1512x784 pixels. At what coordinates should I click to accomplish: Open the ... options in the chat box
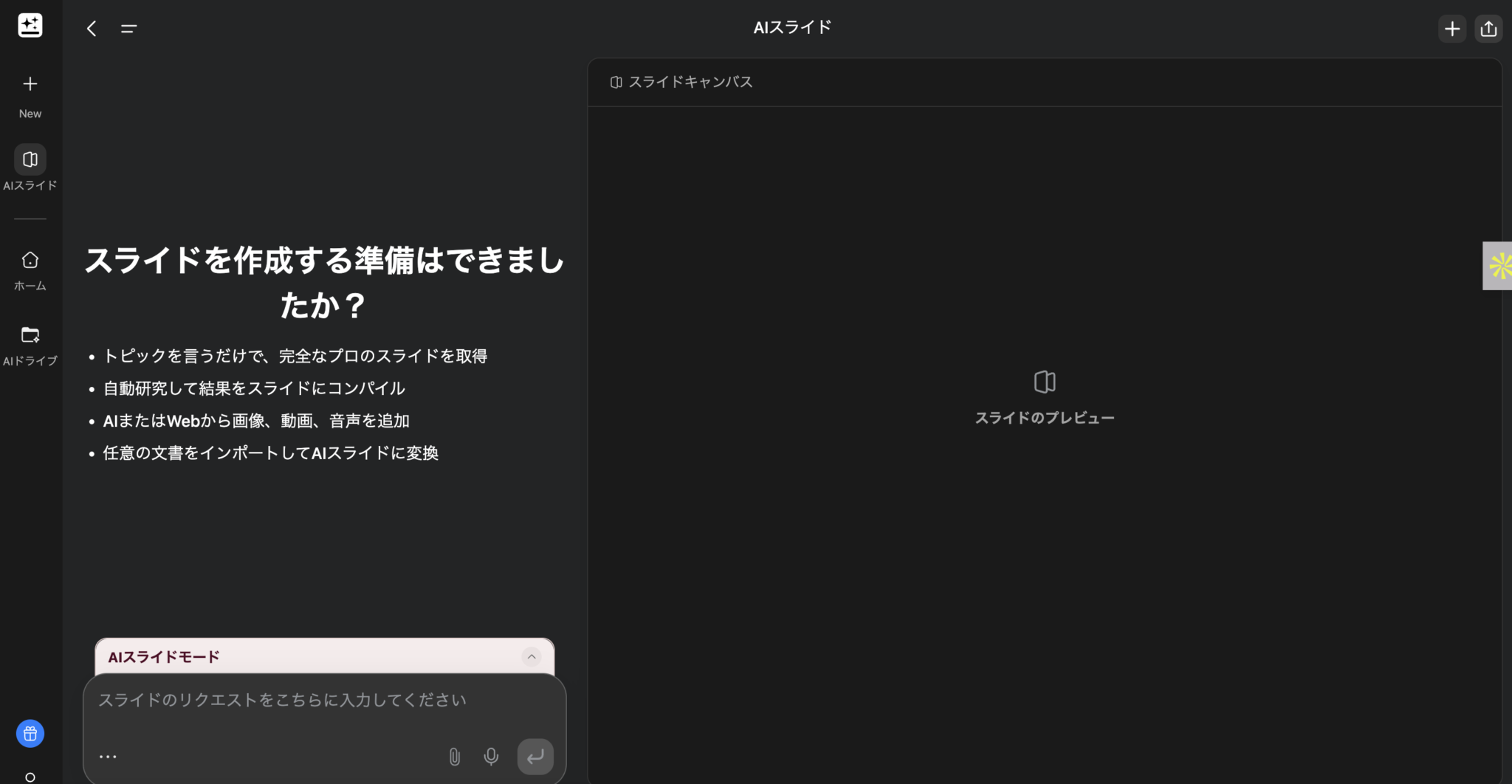point(108,755)
